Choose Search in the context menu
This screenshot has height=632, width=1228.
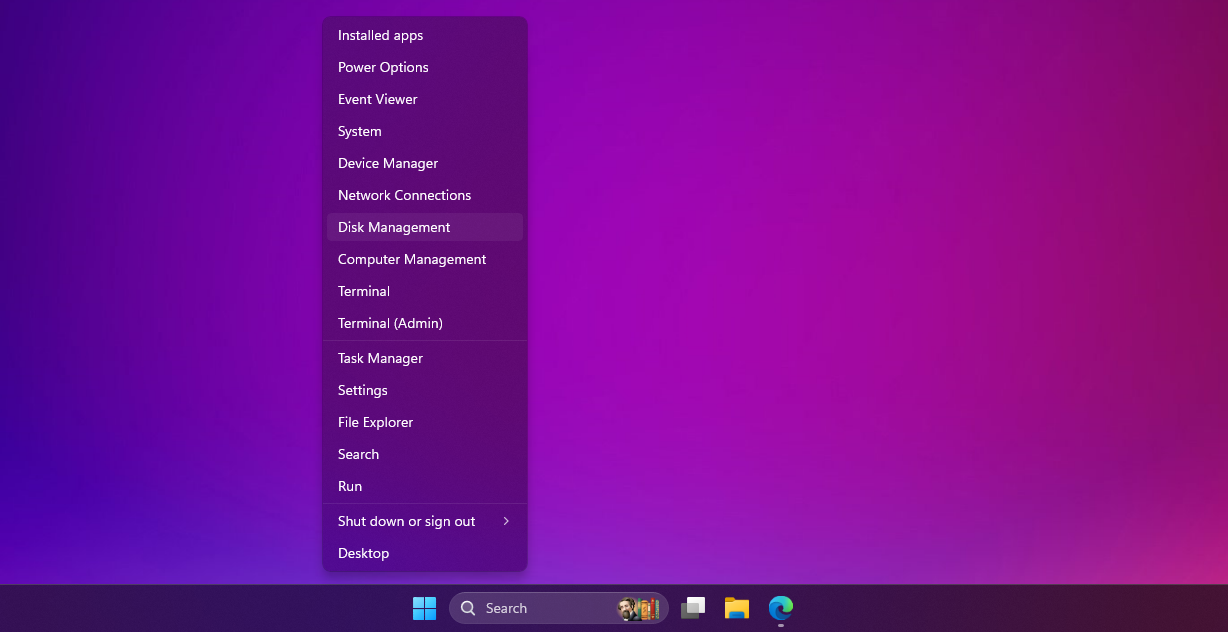425,454
